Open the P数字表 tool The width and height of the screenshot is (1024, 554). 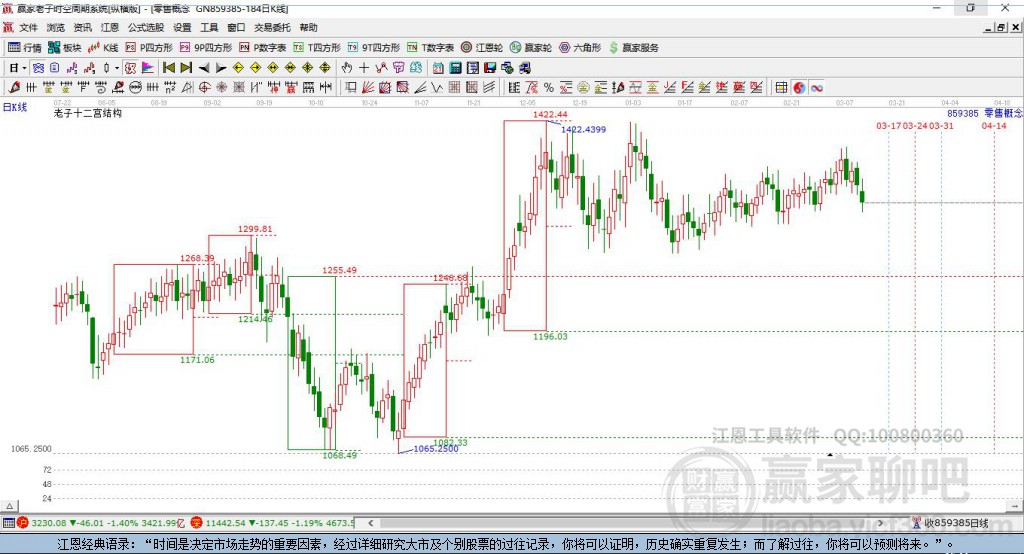263,48
